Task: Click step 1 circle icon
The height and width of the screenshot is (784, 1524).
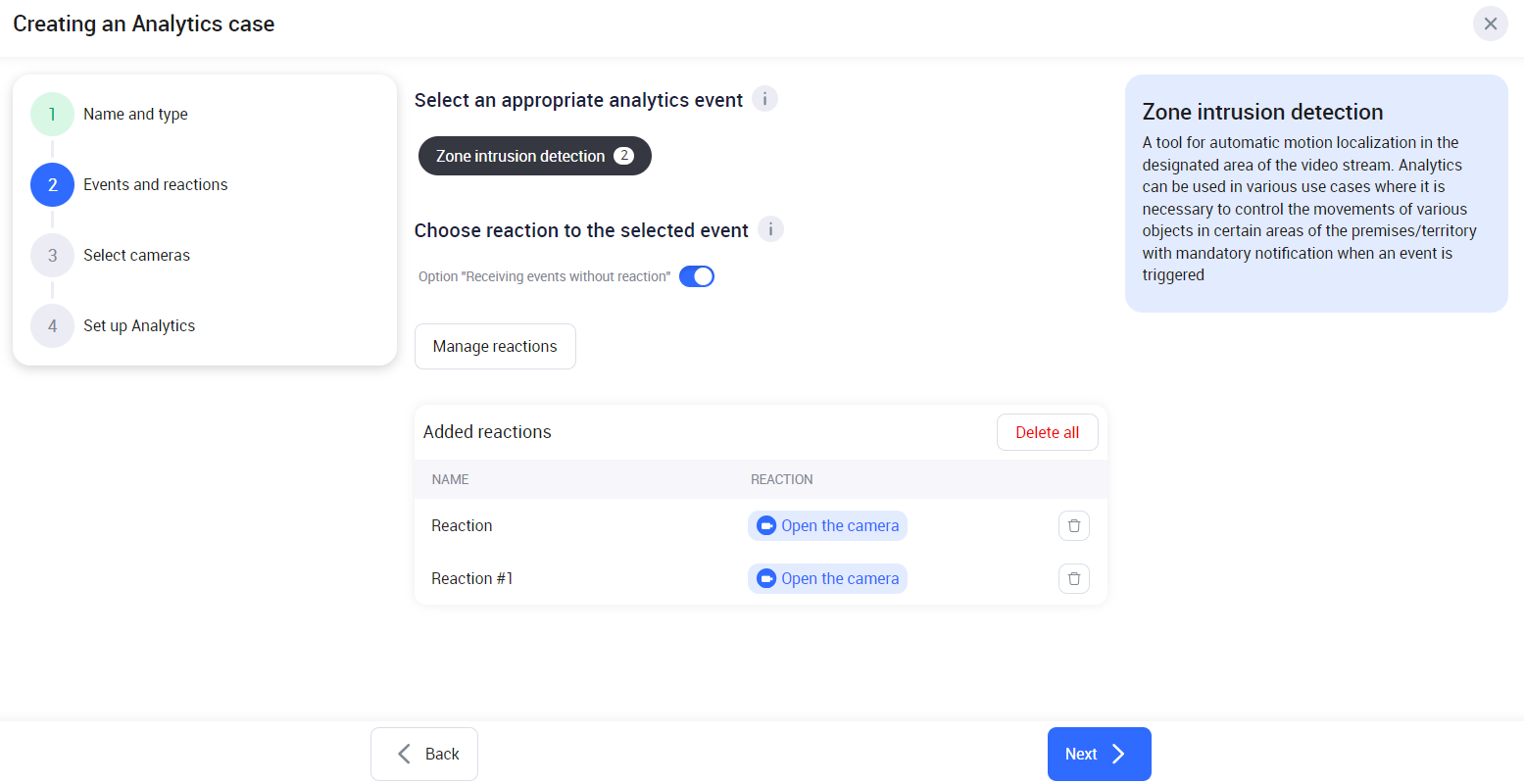Action: [52, 115]
